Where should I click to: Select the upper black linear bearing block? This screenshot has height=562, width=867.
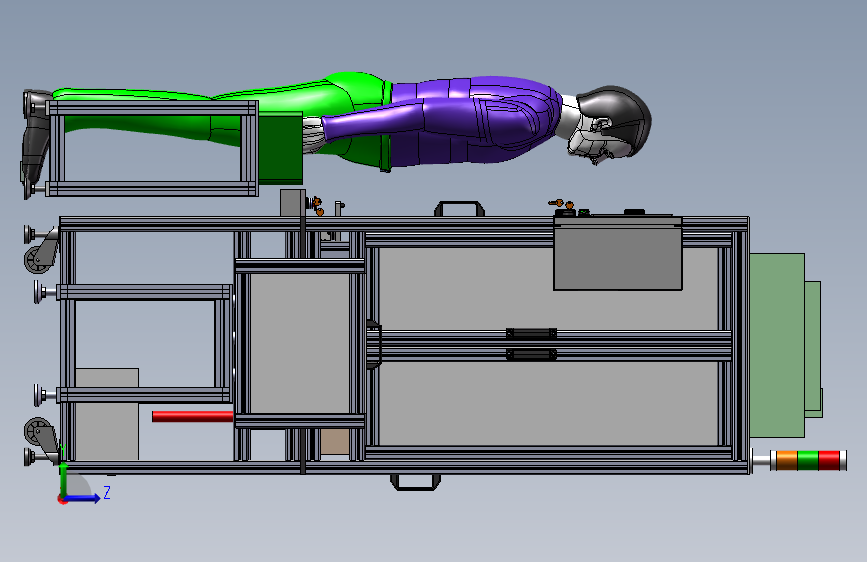point(531,333)
